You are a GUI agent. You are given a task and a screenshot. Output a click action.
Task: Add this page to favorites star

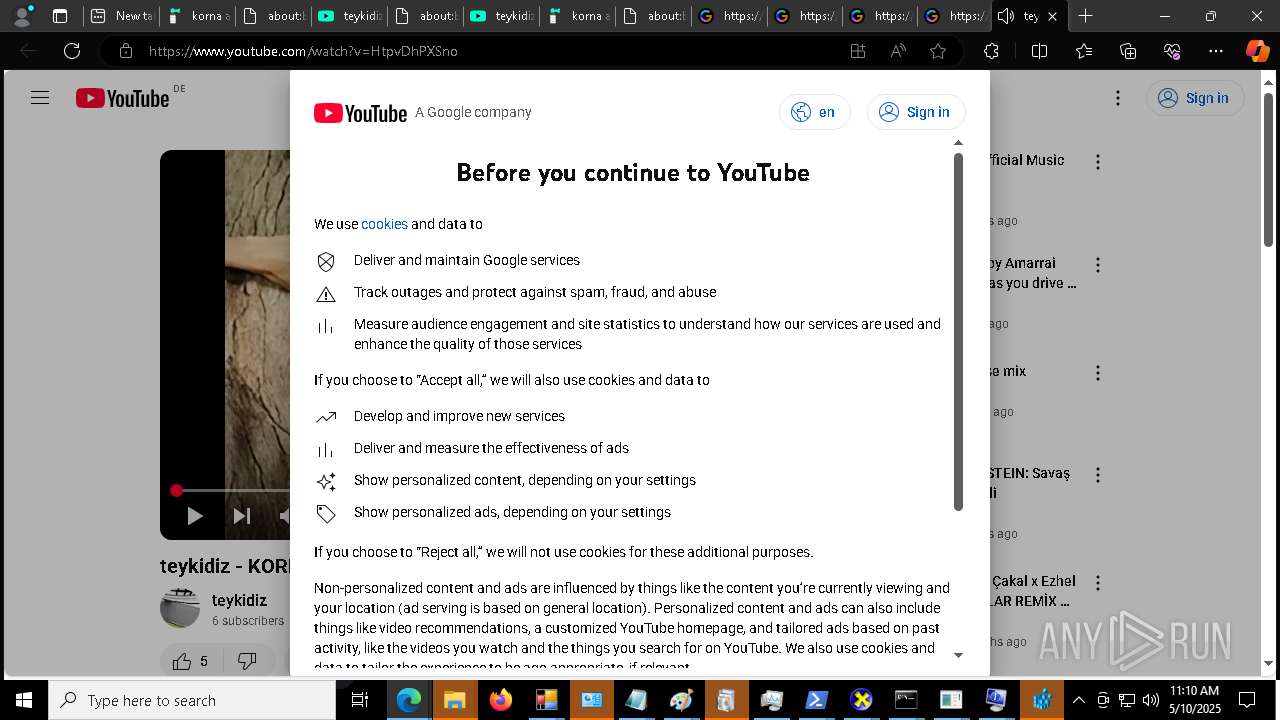938,51
